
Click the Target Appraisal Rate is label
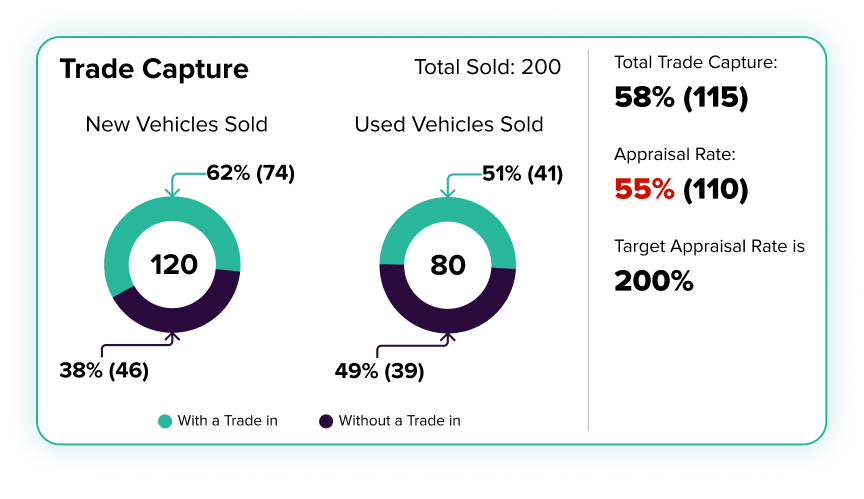coord(709,246)
